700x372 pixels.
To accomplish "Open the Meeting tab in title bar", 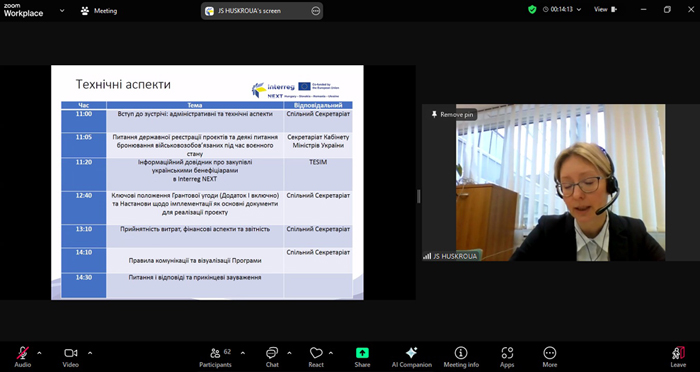I will (99, 11).
